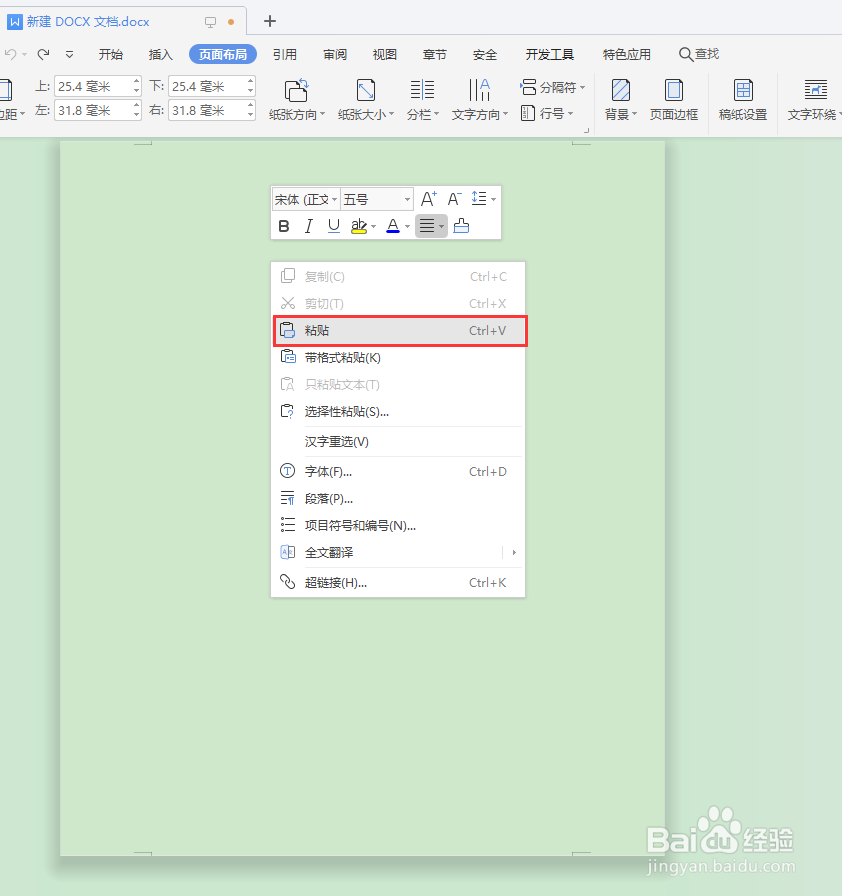842x896 pixels.
Task: Open the quick access customize arrow
Action: 69,55
